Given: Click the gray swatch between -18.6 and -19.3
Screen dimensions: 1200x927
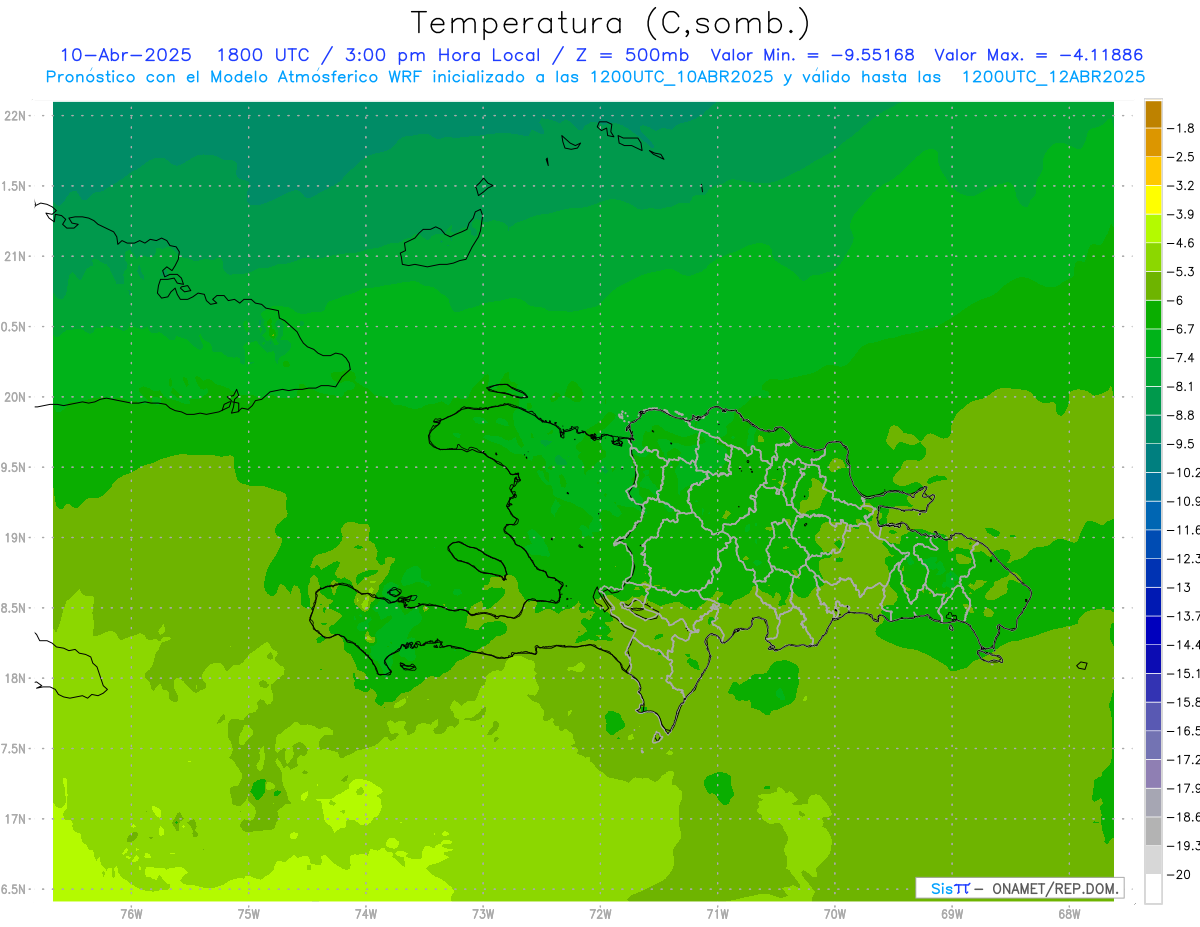Looking at the screenshot, I should click(1153, 830).
